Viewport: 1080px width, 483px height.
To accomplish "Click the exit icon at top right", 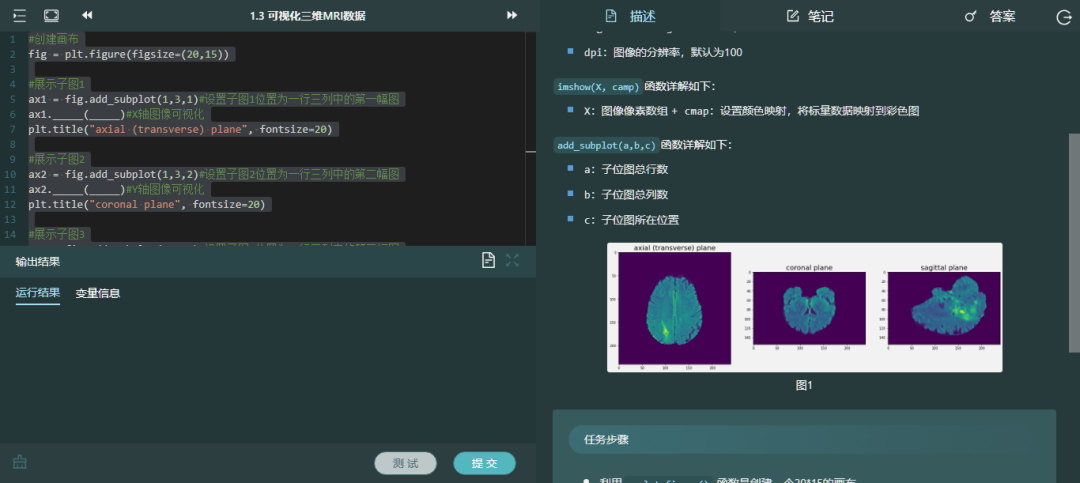I will 1063,17.
